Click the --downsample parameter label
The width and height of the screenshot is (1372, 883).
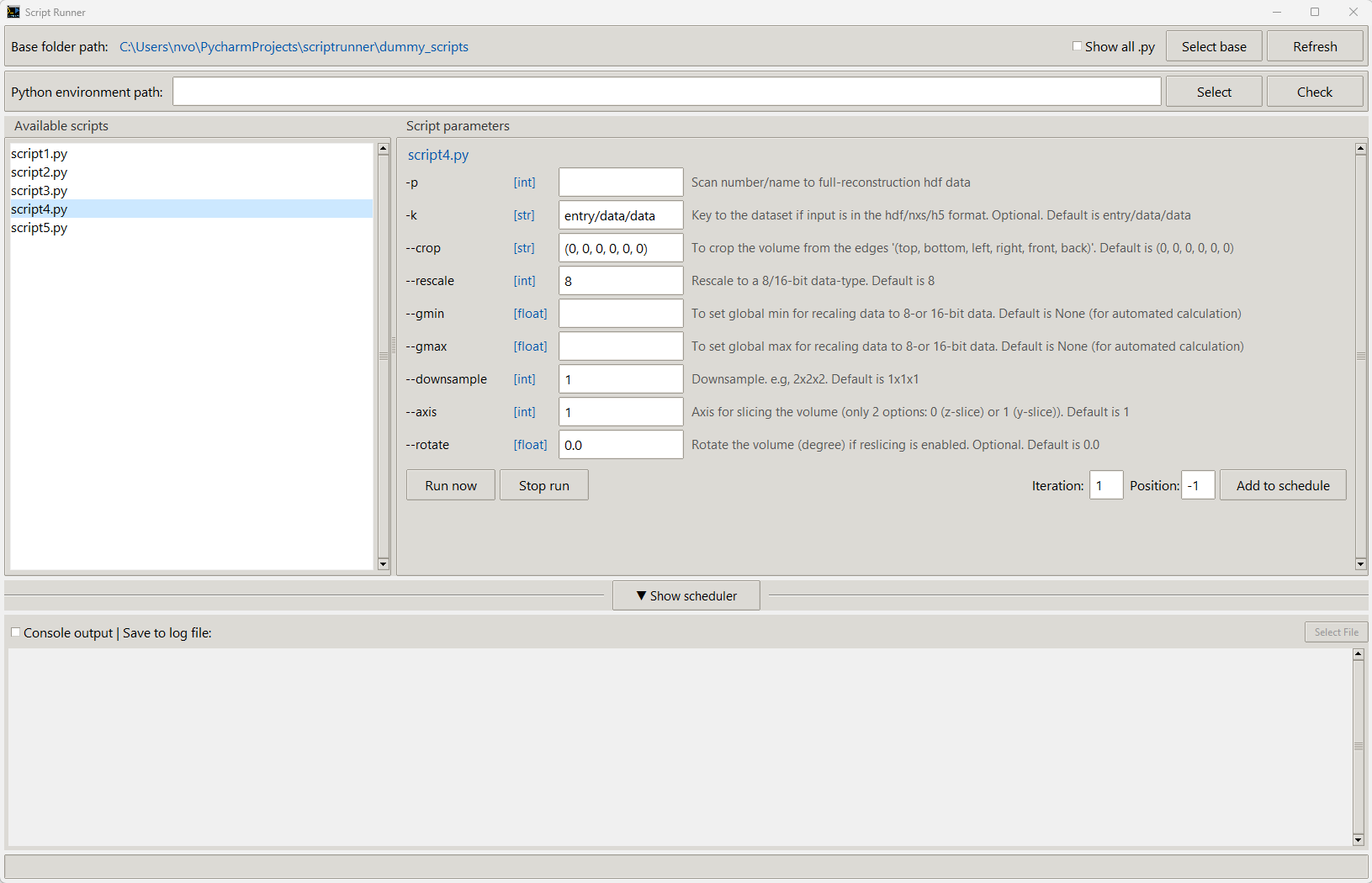click(446, 379)
